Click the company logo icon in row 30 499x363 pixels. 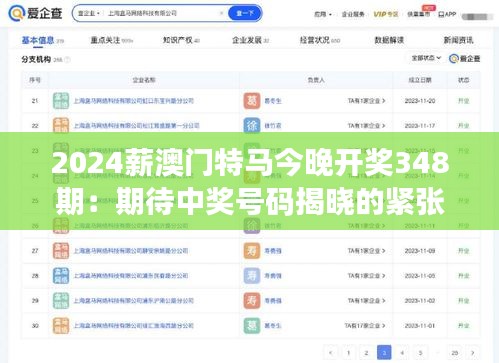tap(61, 326)
